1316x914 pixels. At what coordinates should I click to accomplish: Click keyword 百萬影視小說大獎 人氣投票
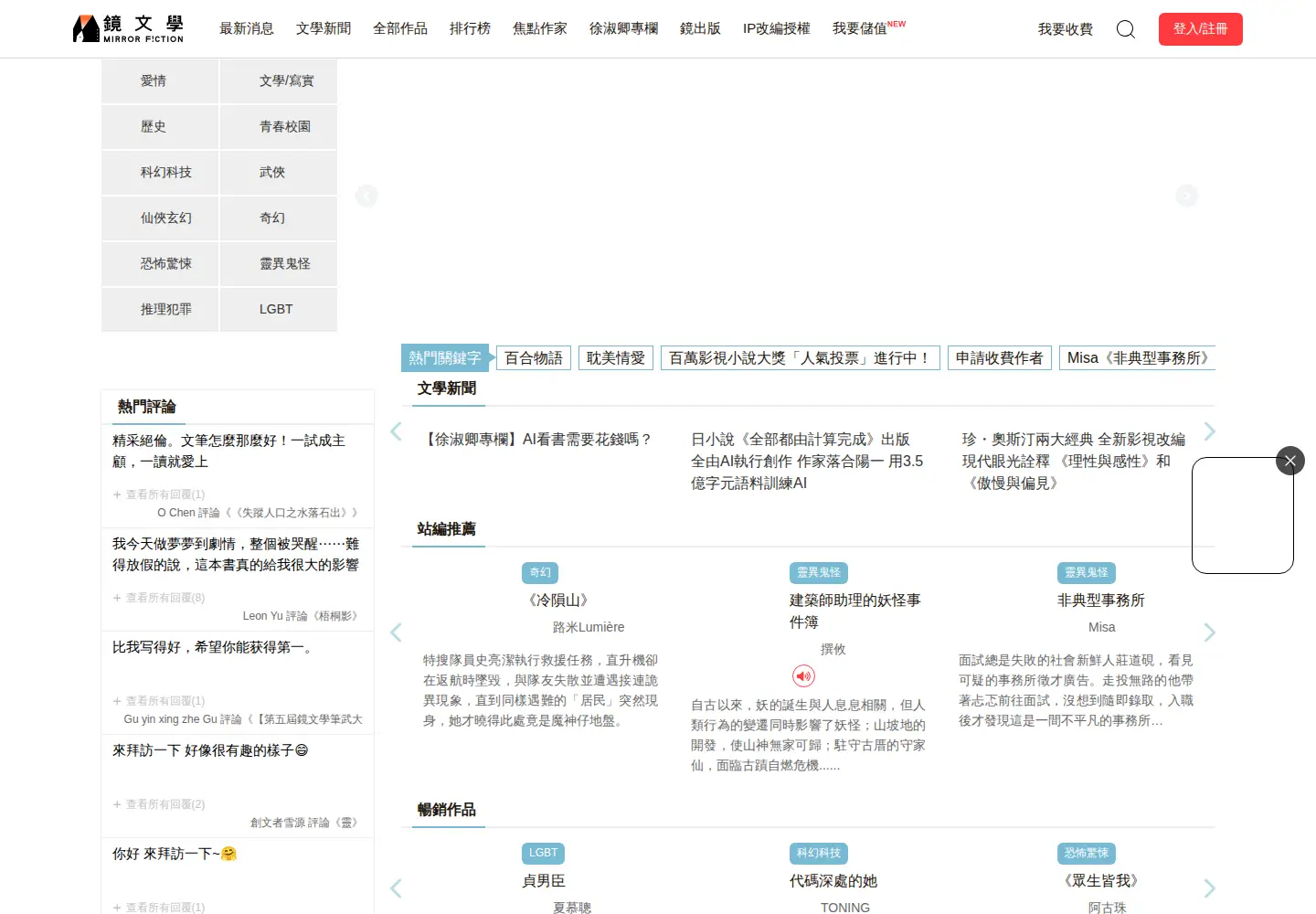[801, 358]
